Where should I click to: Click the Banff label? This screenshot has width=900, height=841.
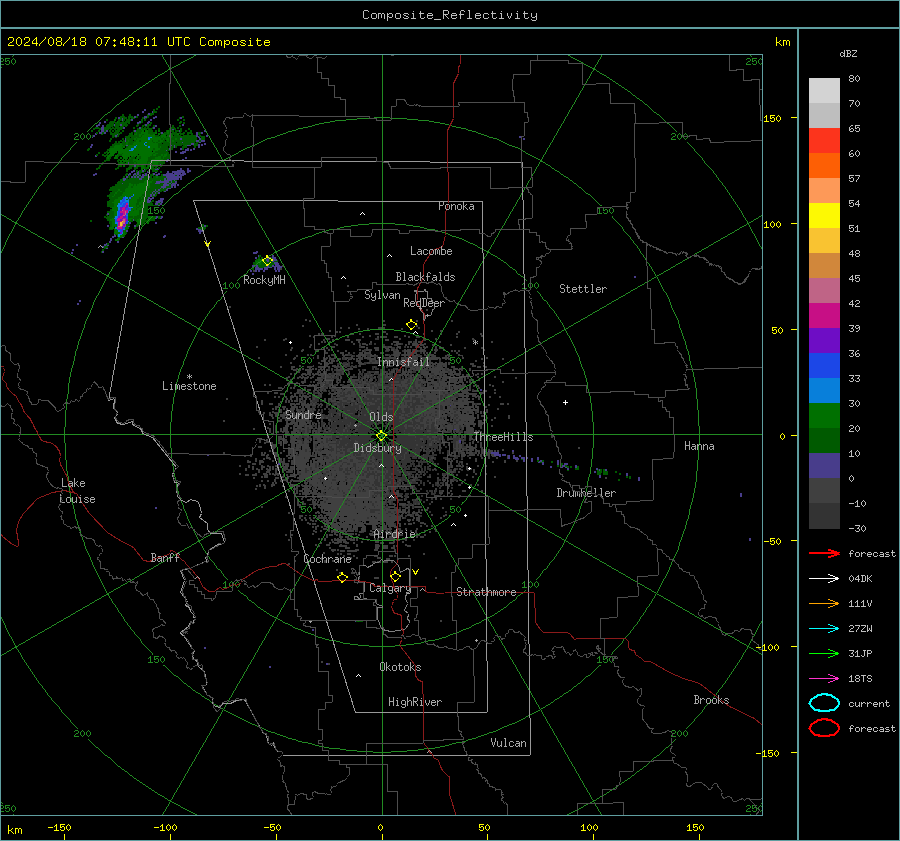pos(165,557)
